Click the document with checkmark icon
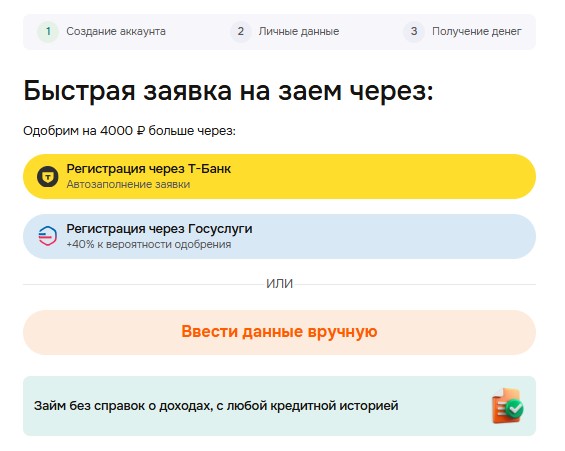The height and width of the screenshot is (451, 565). tap(508, 406)
